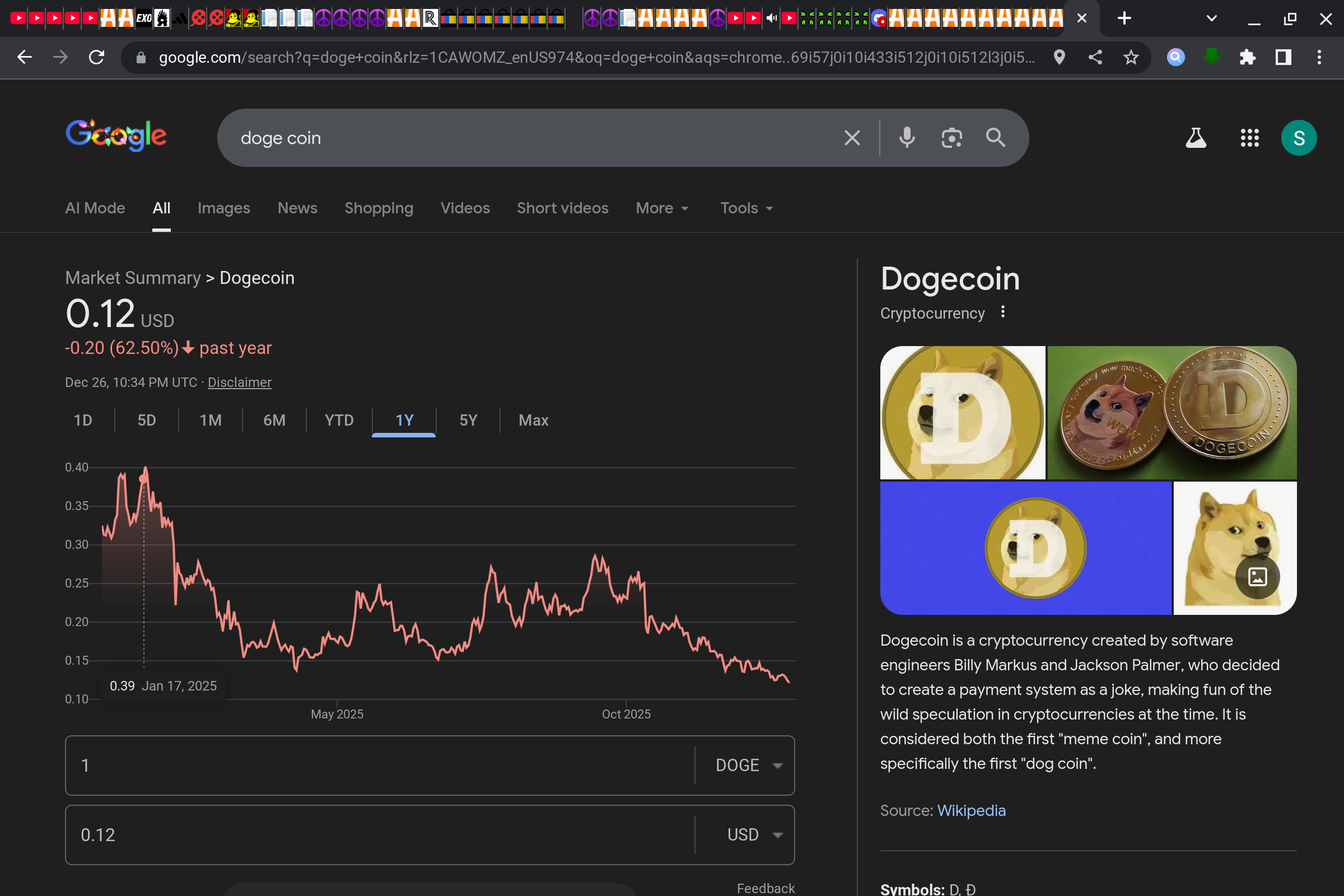Bookmark this page with star icon
This screenshot has width=1344, height=896.
pos(1131,57)
